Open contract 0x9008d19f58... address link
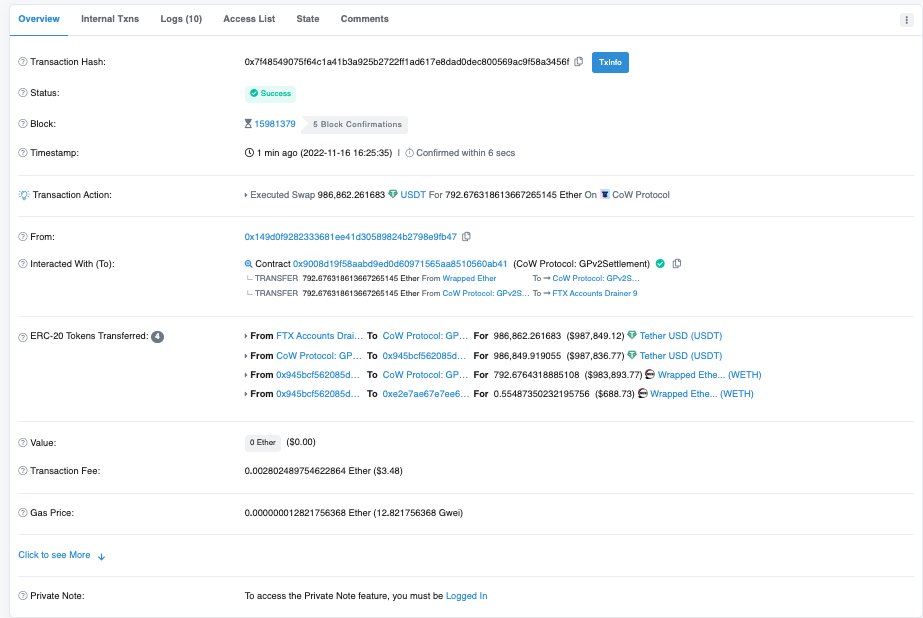 click(400, 264)
